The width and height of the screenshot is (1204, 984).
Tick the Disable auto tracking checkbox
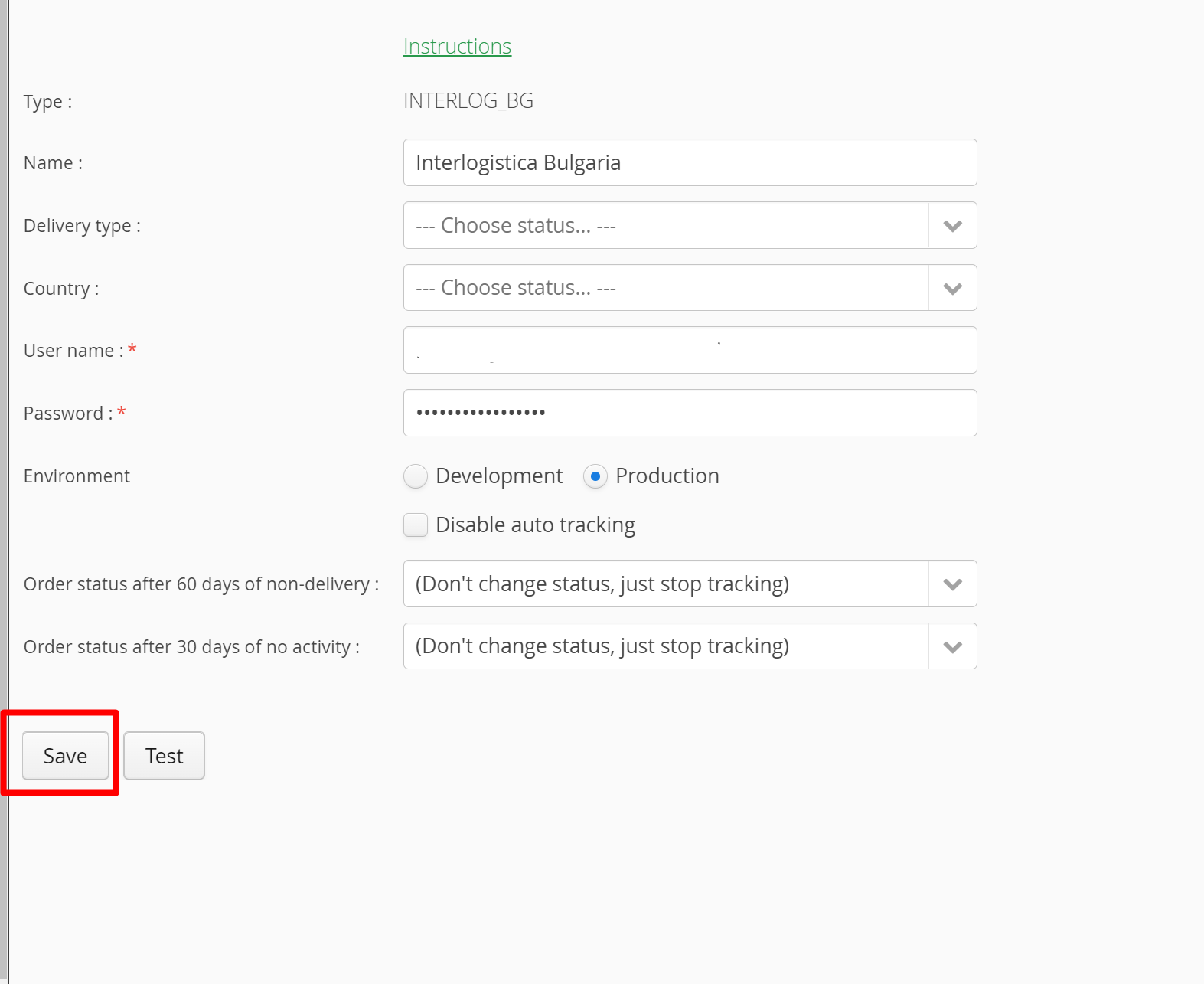pyautogui.click(x=416, y=525)
